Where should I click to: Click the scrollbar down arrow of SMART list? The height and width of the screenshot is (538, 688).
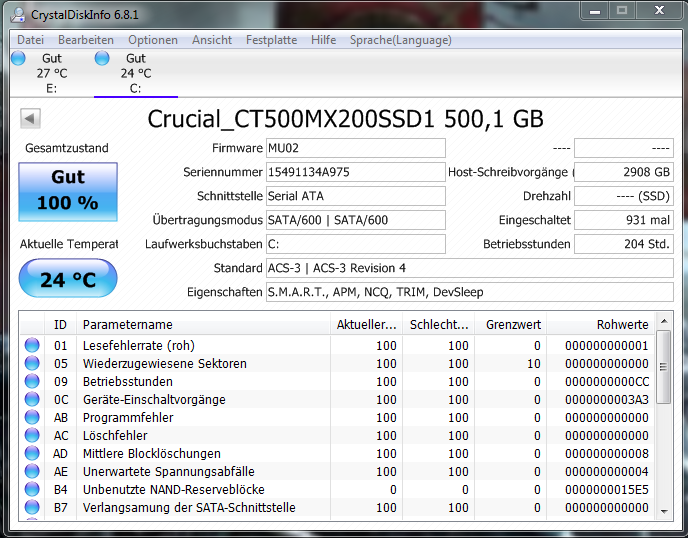coord(664,512)
